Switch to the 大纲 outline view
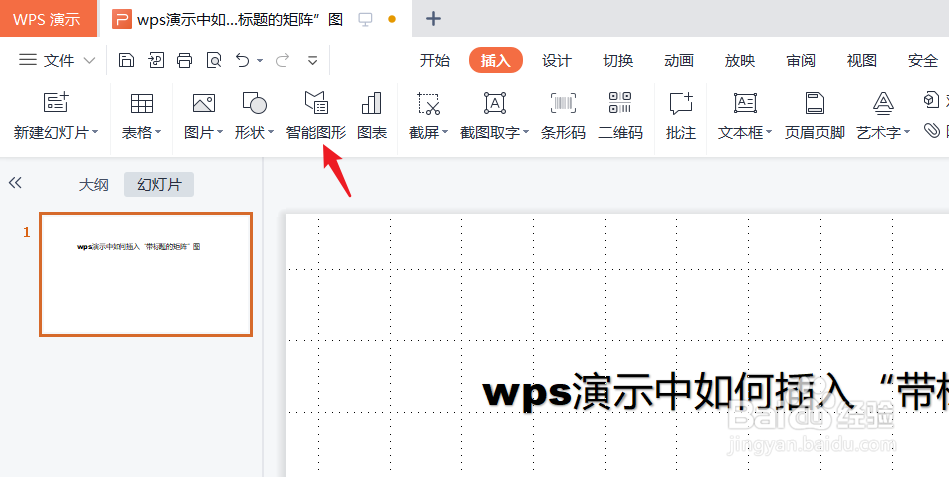Screen dimensions: 949x477 [x=94, y=185]
